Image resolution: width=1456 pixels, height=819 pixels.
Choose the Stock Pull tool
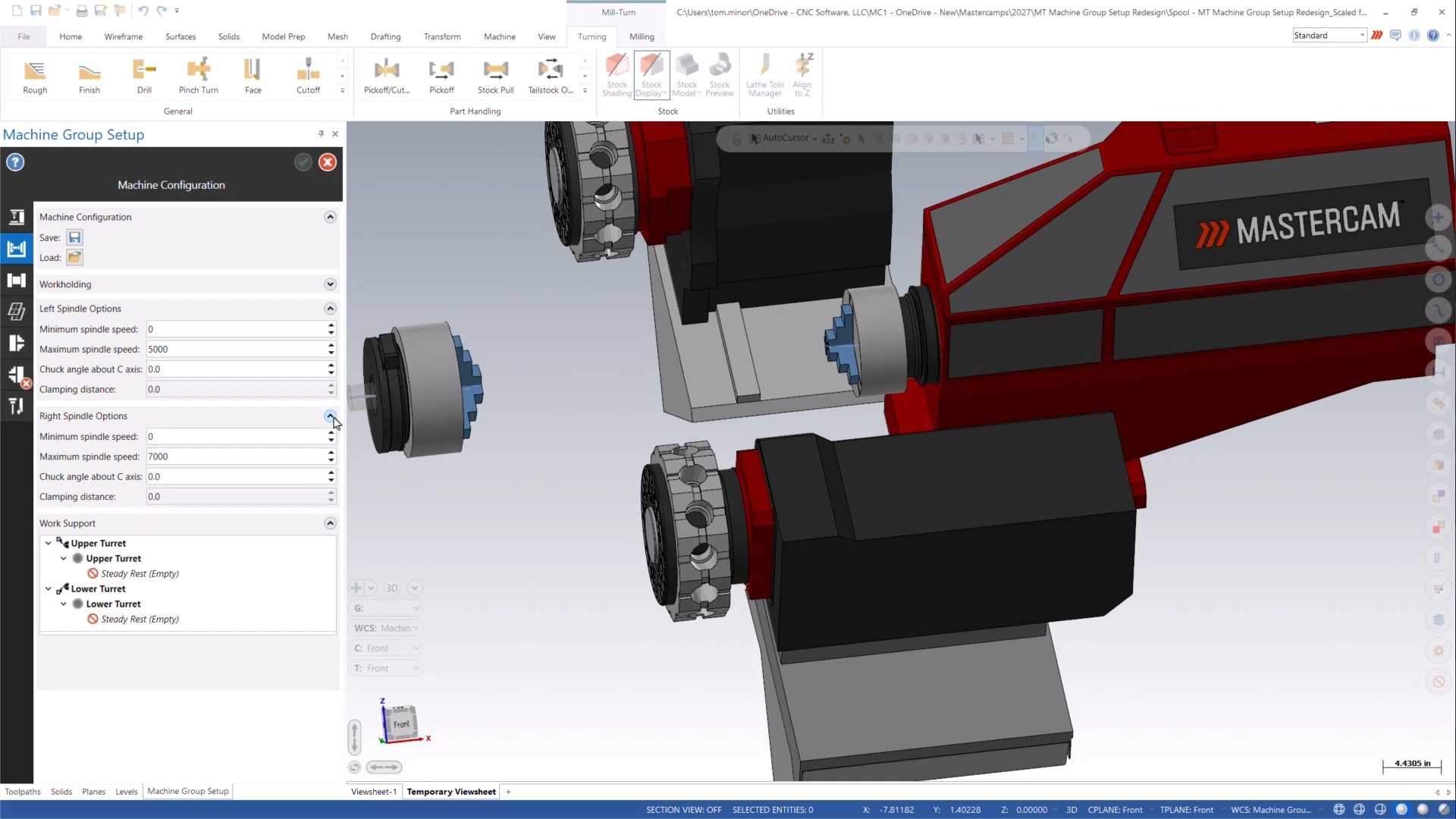click(x=496, y=77)
